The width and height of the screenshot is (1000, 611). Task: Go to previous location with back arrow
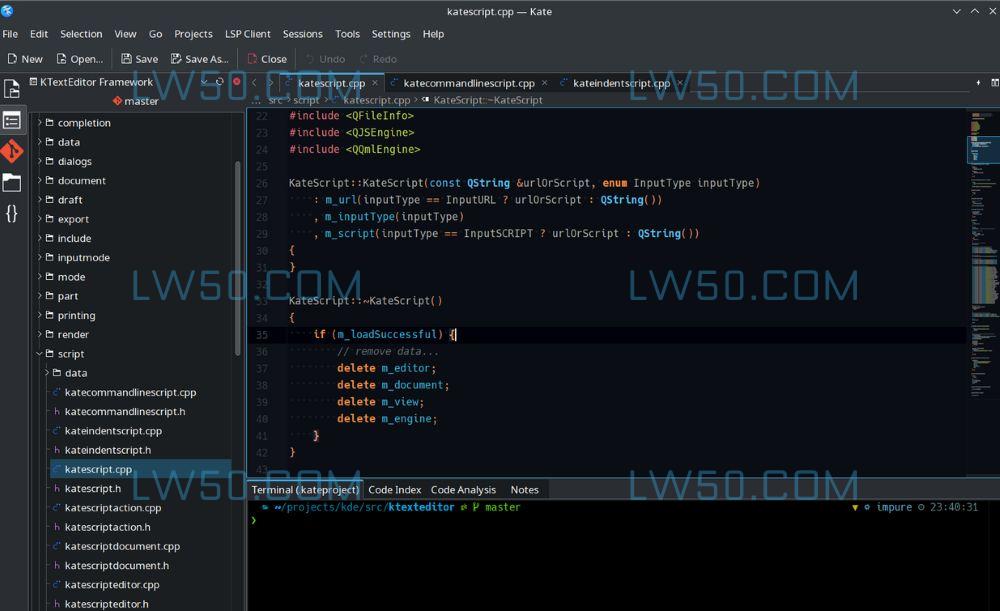255,83
